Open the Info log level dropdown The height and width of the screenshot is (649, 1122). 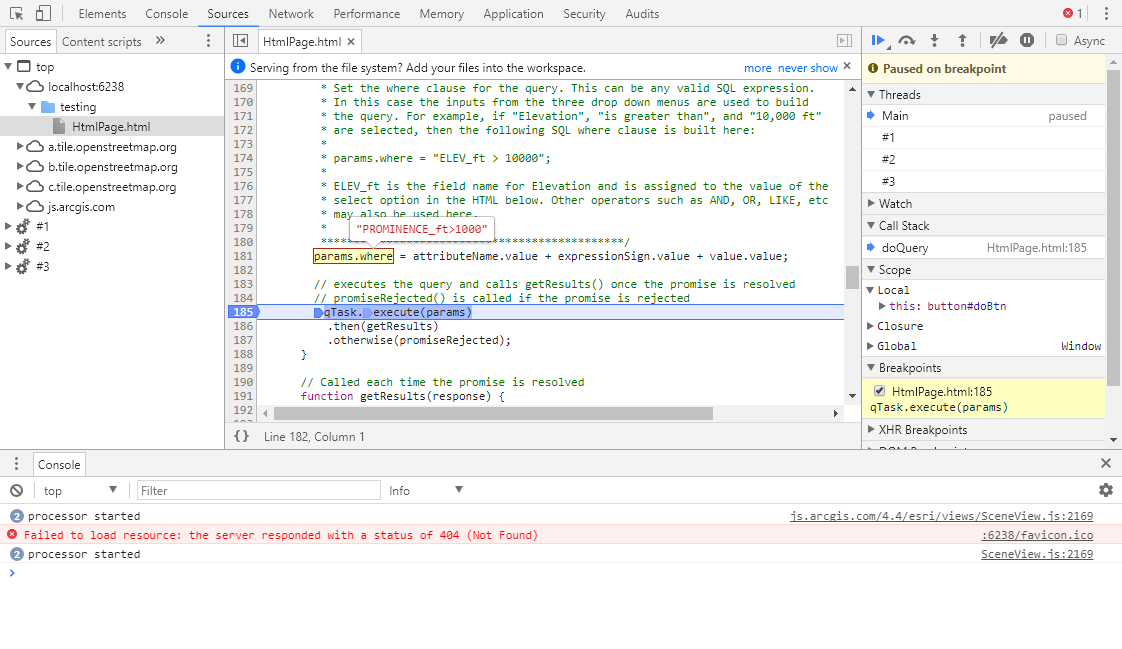click(426, 490)
